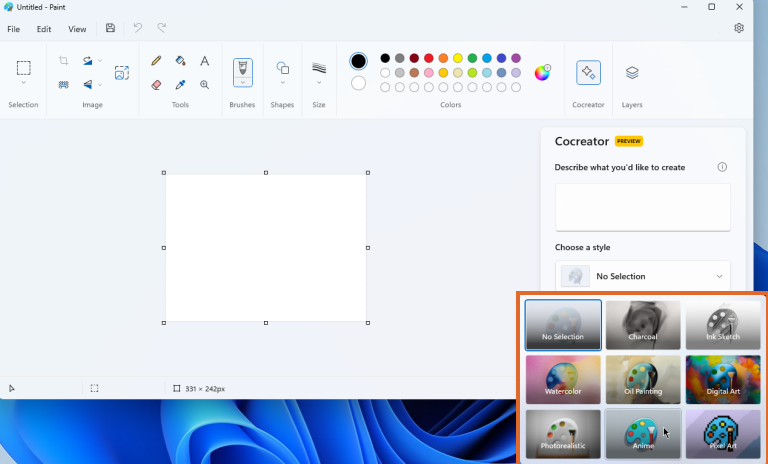Toggle the Cocreator panel button
Viewport: 768px width, 464px height.
(588, 73)
